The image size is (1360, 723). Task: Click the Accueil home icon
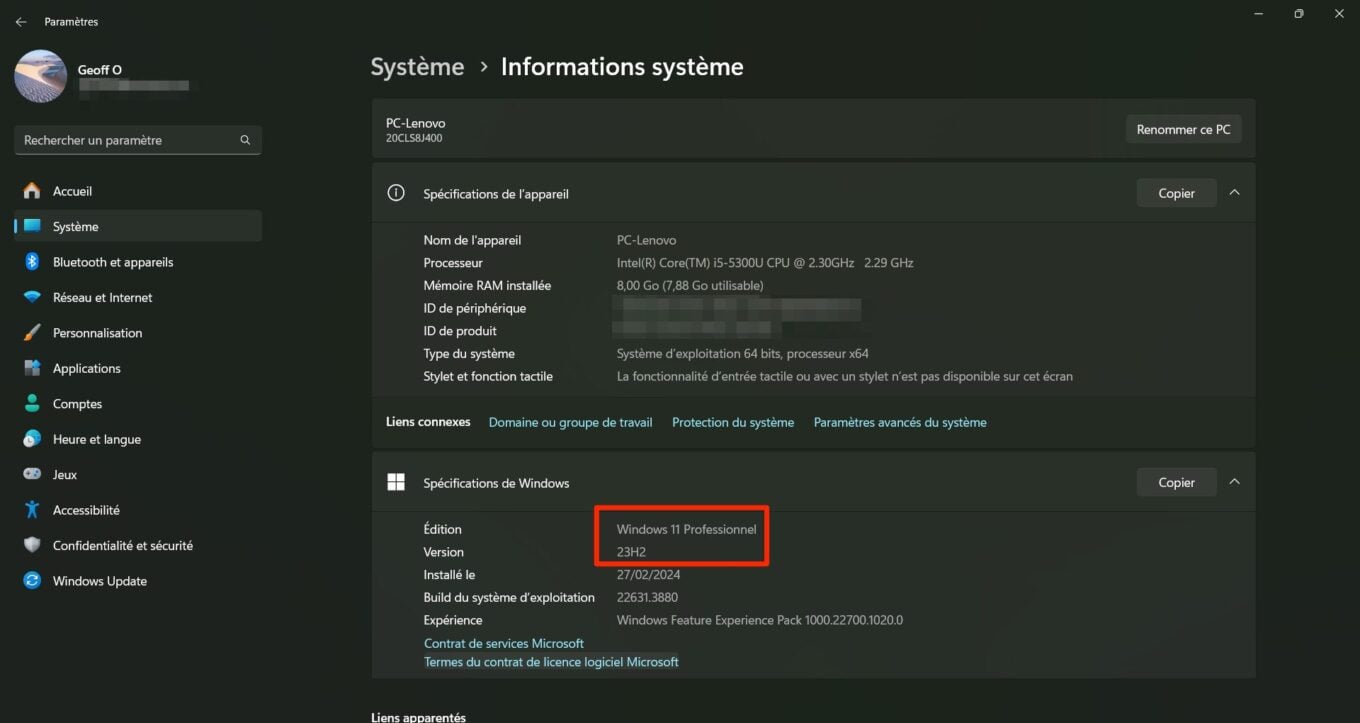click(x=32, y=191)
